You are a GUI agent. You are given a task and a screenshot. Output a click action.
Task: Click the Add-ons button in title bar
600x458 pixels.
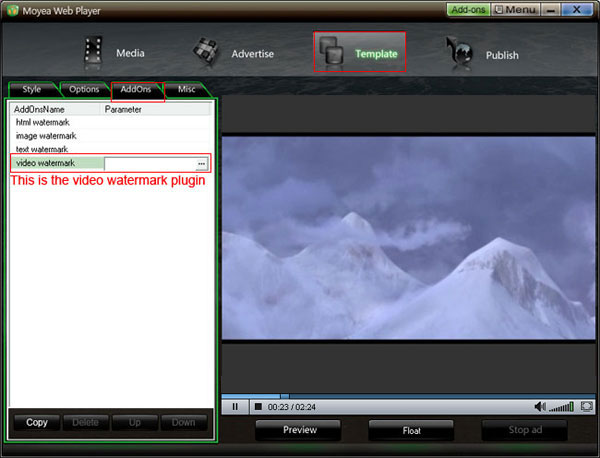[468, 10]
